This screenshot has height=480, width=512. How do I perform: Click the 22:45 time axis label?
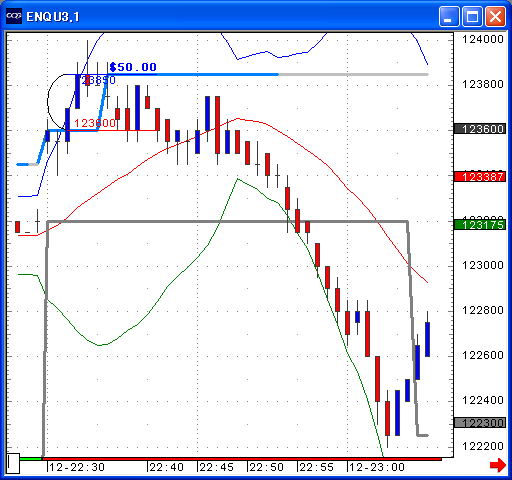[x=216, y=467]
